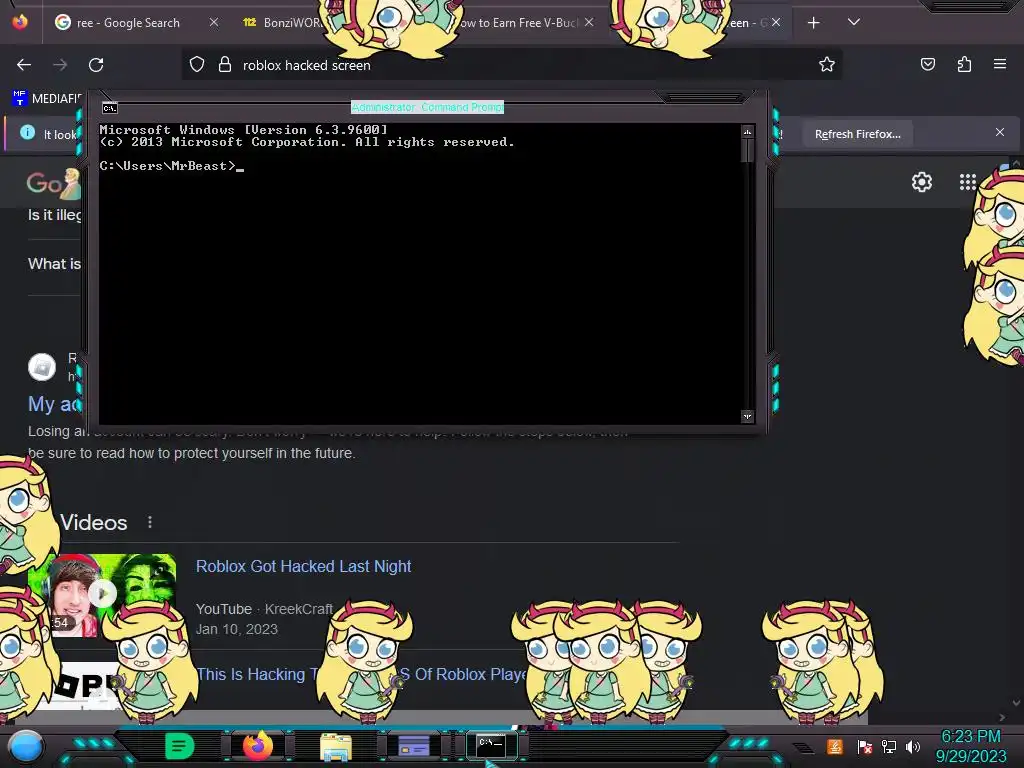Close the 'Earn Free V-Bucks' tab
The image size is (1024, 768).
click(x=589, y=22)
